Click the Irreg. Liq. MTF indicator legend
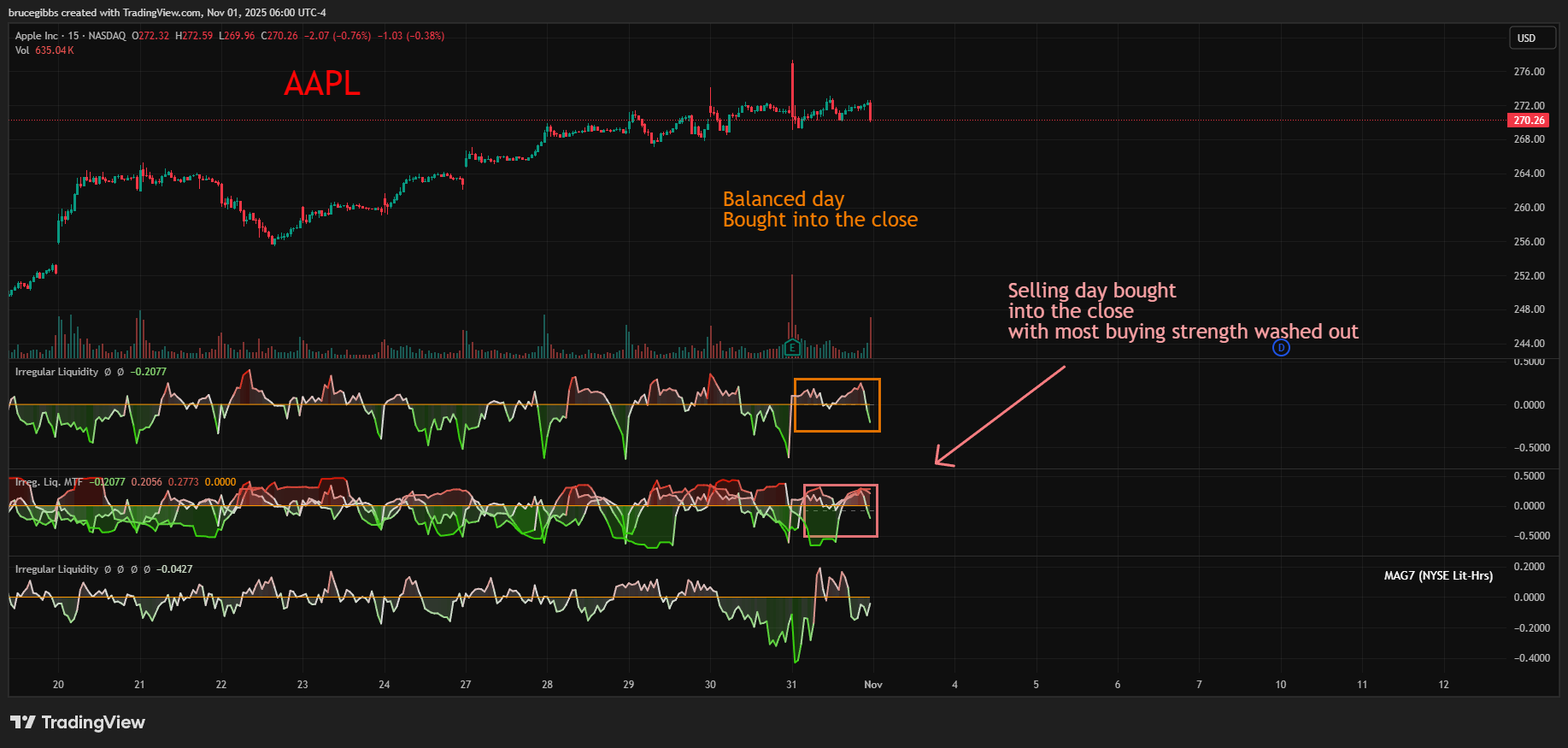 [x=49, y=482]
